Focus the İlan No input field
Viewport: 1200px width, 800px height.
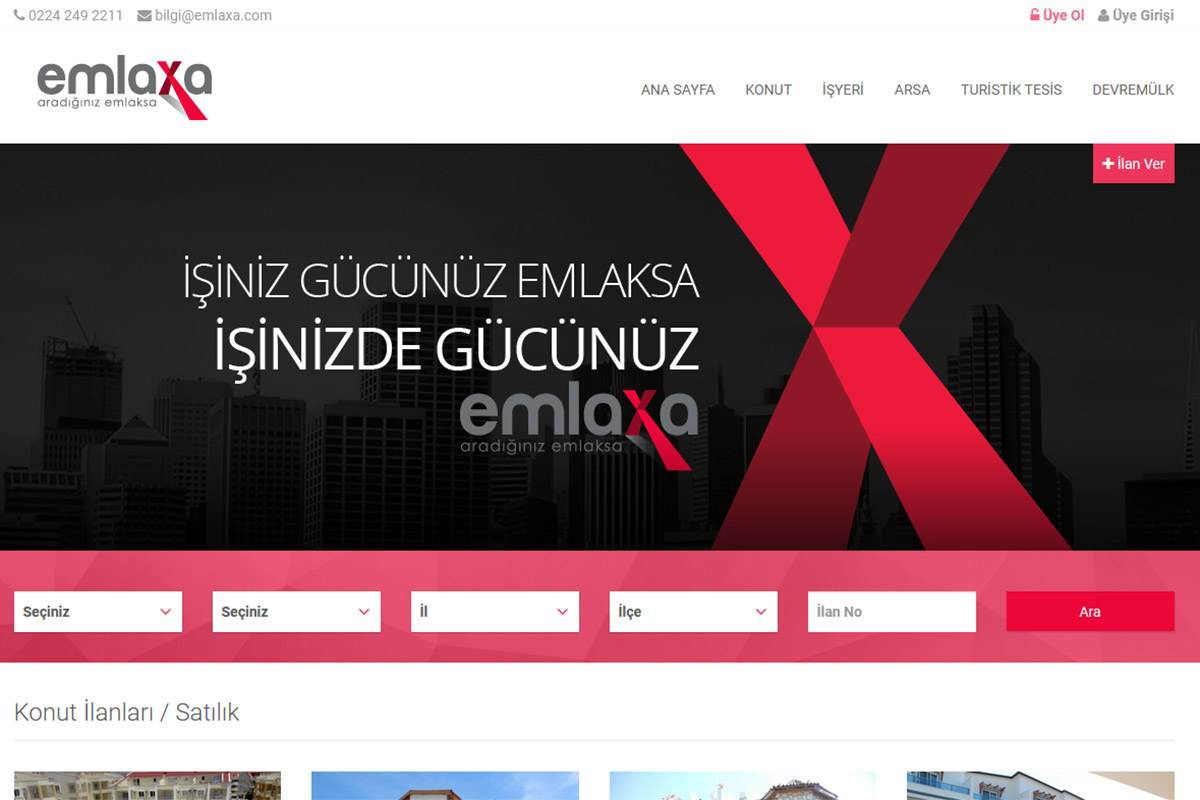(891, 612)
